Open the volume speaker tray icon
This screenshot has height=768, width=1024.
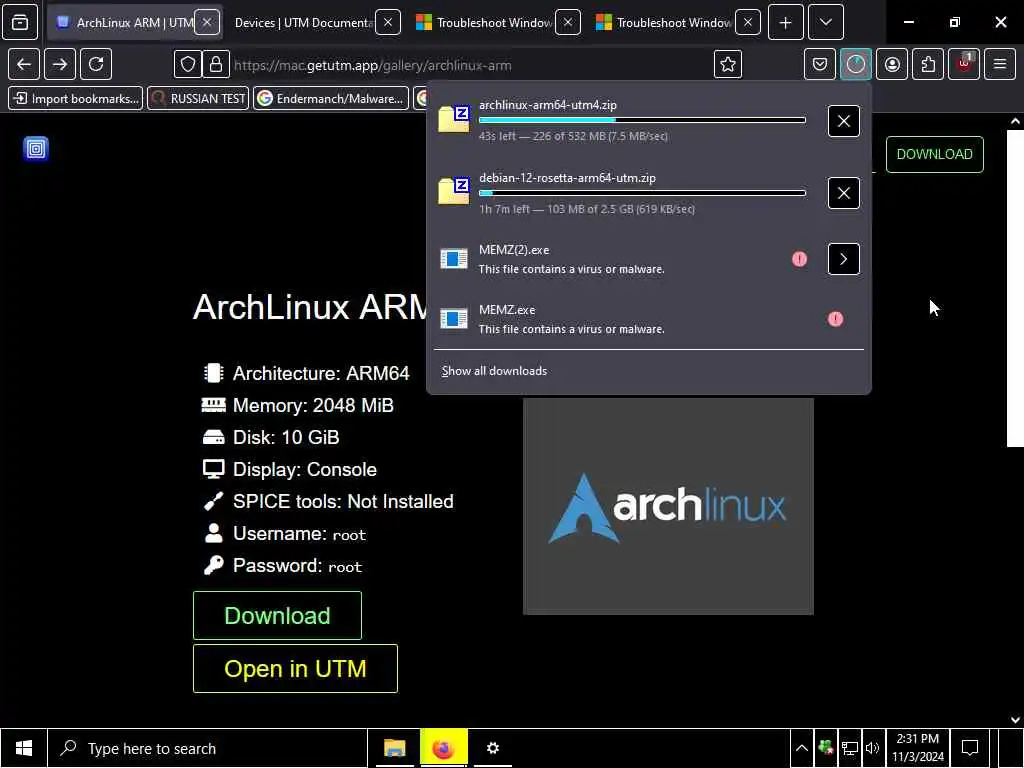pyautogui.click(x=872, y=748)
